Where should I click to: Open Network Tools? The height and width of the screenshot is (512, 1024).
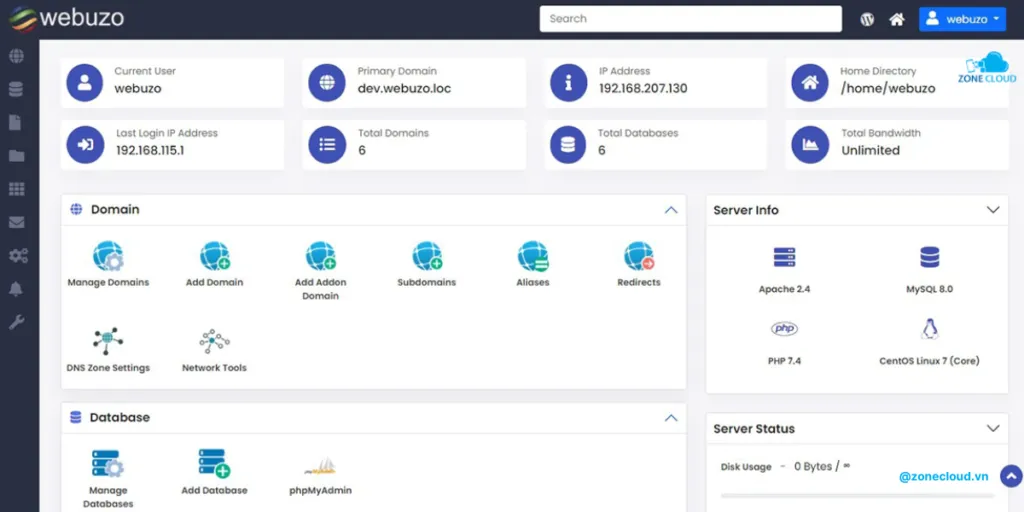coord(214,341)
